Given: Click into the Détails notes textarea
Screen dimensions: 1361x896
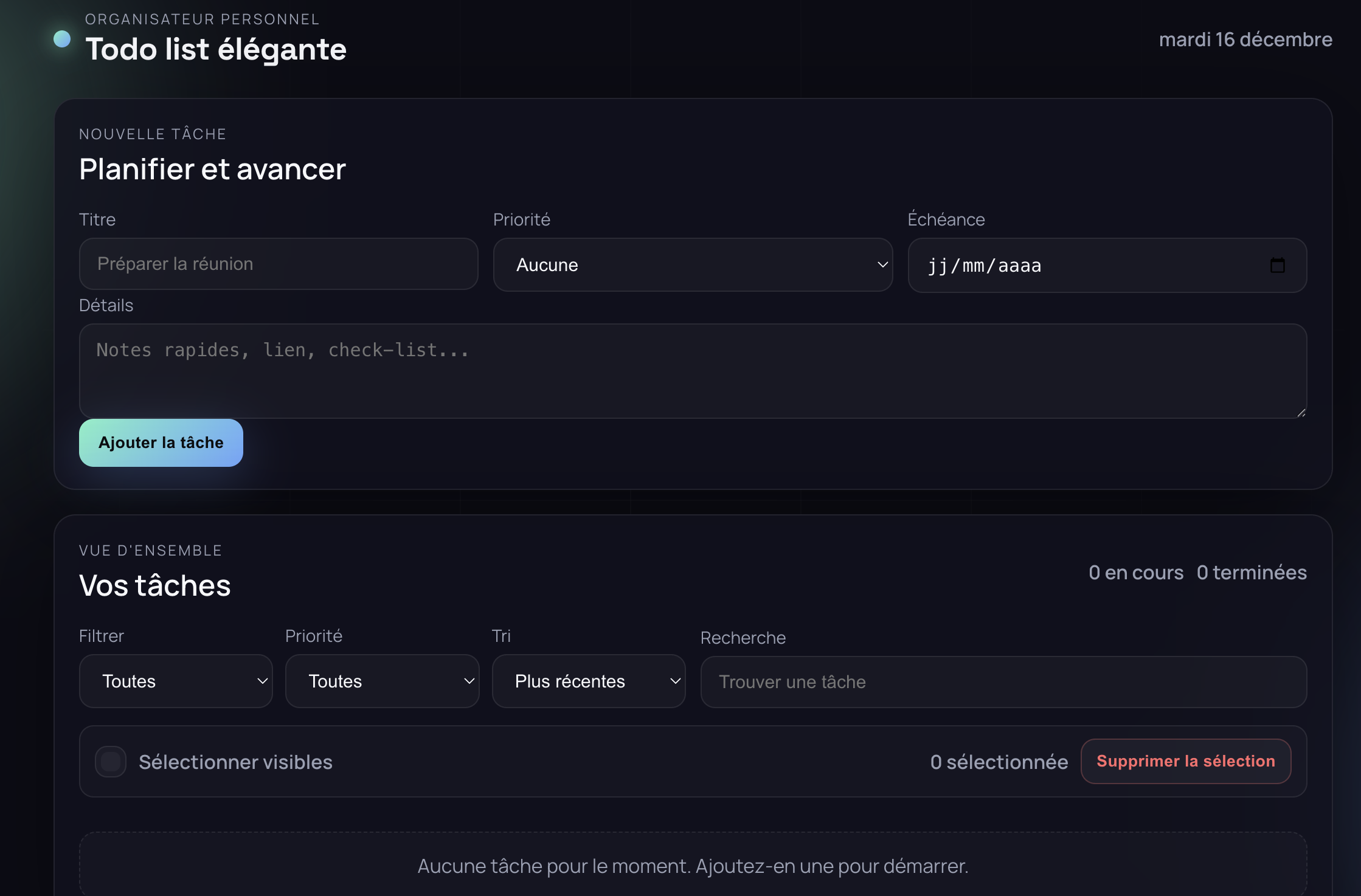Looking at the screenshot, I should coord(692,371).
